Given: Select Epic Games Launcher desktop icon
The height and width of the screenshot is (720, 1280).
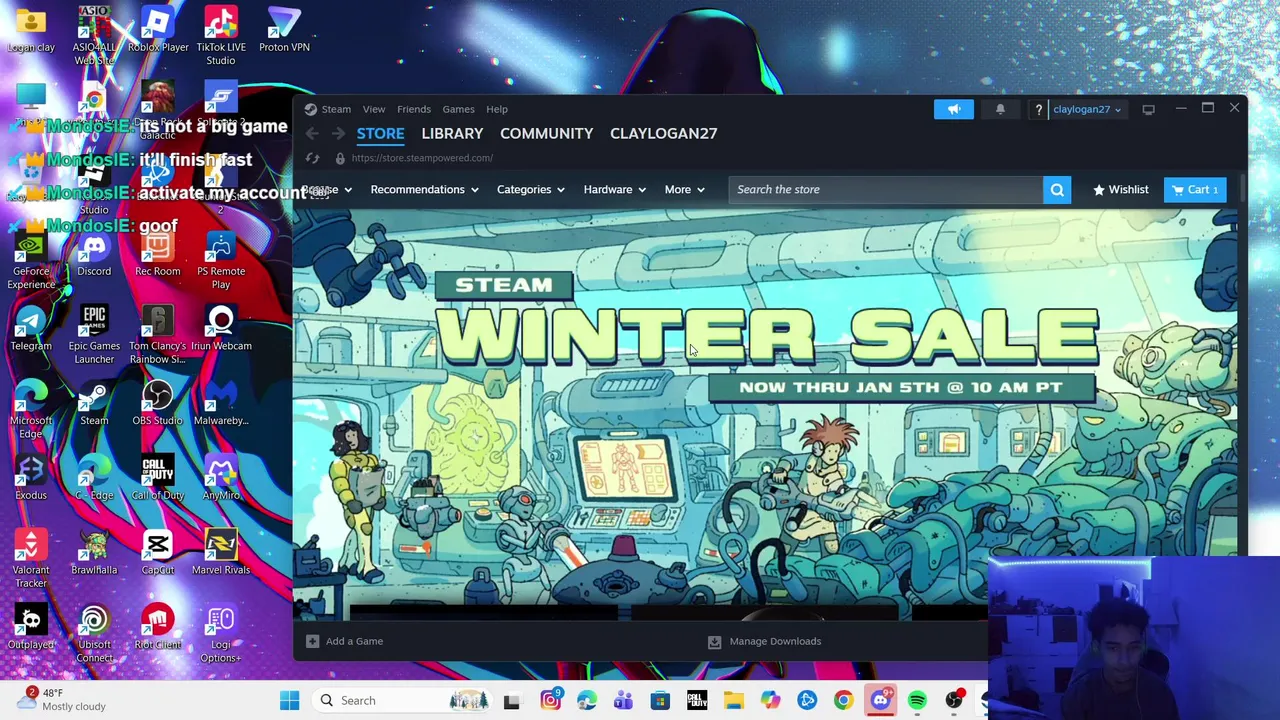Looking at the screenshot, I should click(94, 335).
